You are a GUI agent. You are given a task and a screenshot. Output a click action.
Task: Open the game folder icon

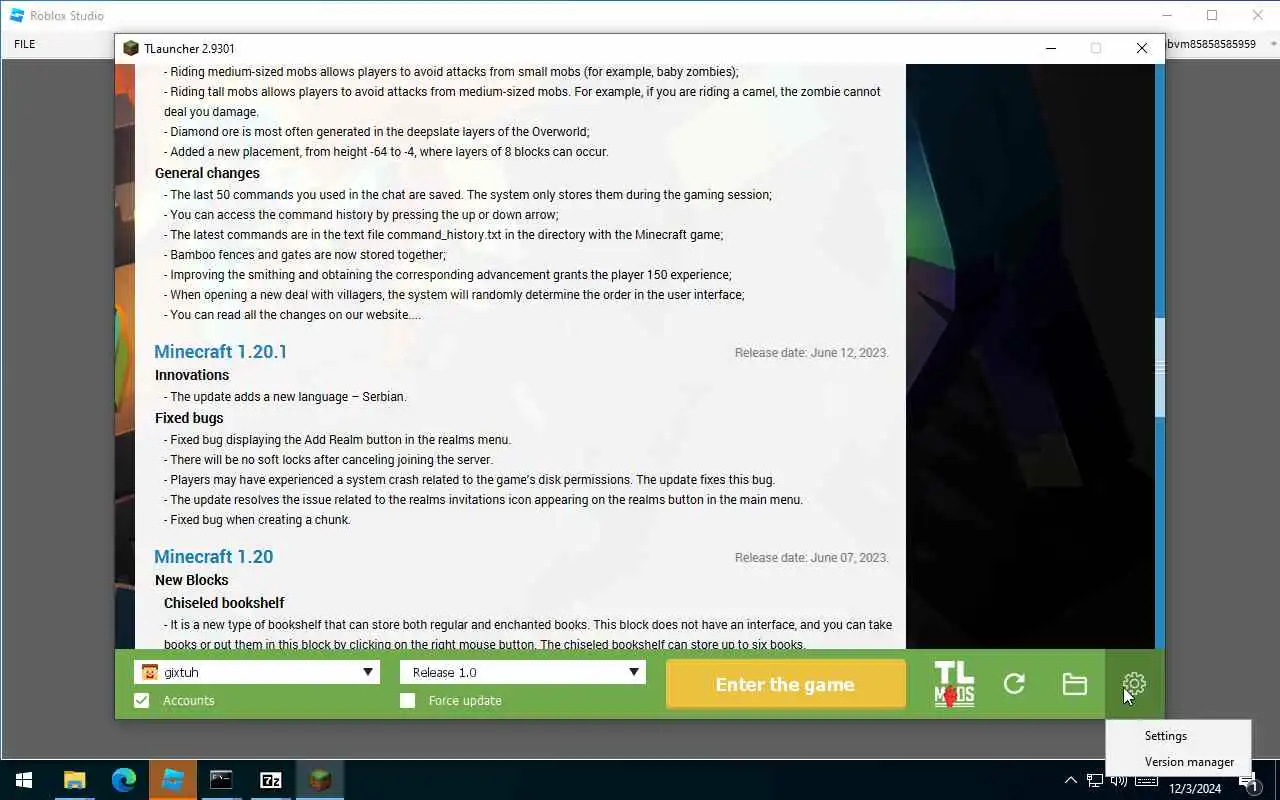[1075, 684]
